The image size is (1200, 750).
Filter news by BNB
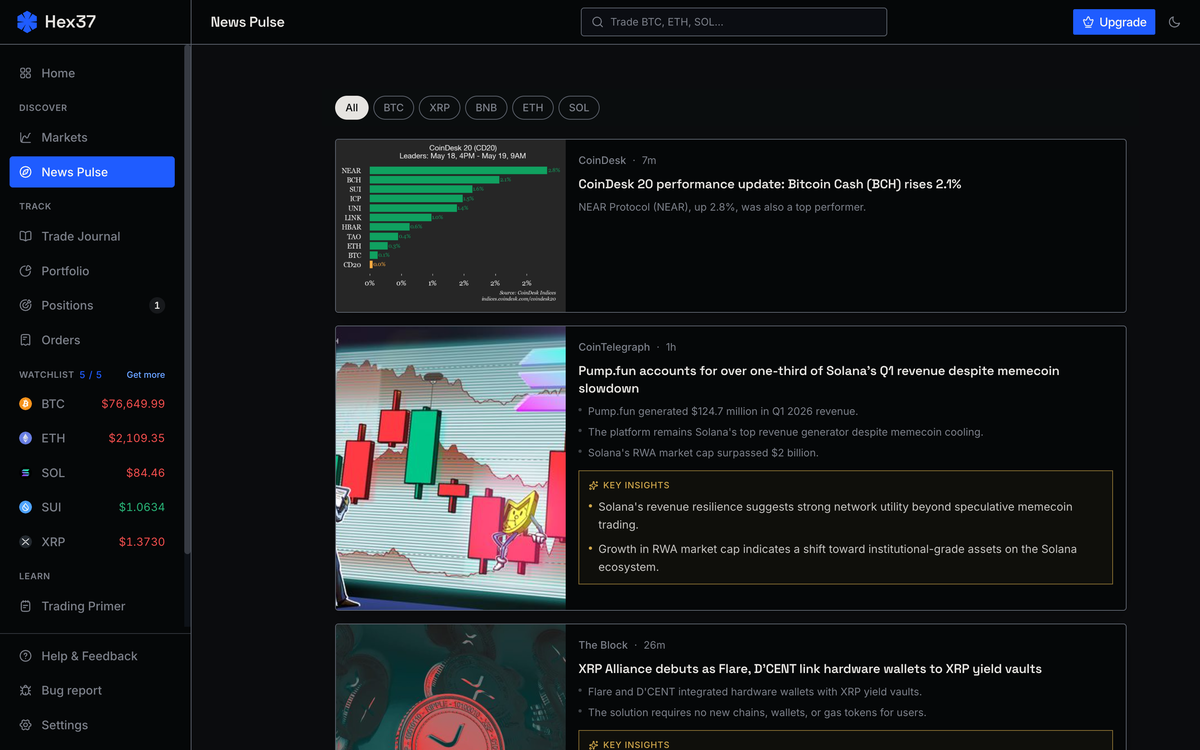(486, 108)
